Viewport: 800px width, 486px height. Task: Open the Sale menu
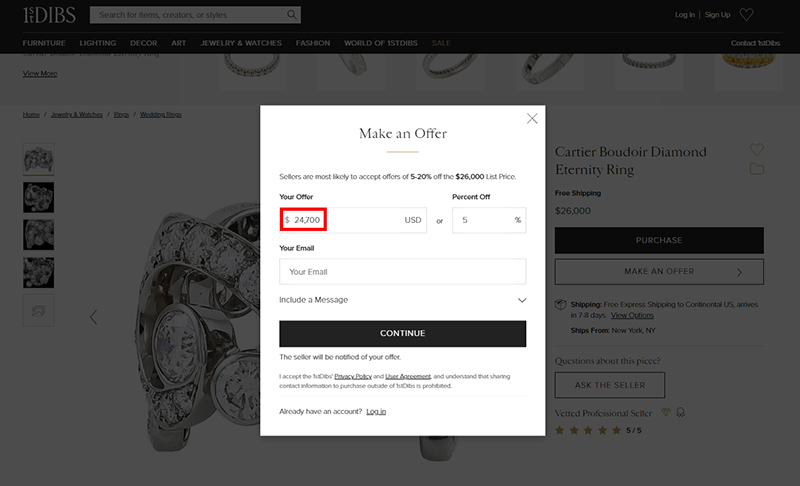(x=441, y=43)
